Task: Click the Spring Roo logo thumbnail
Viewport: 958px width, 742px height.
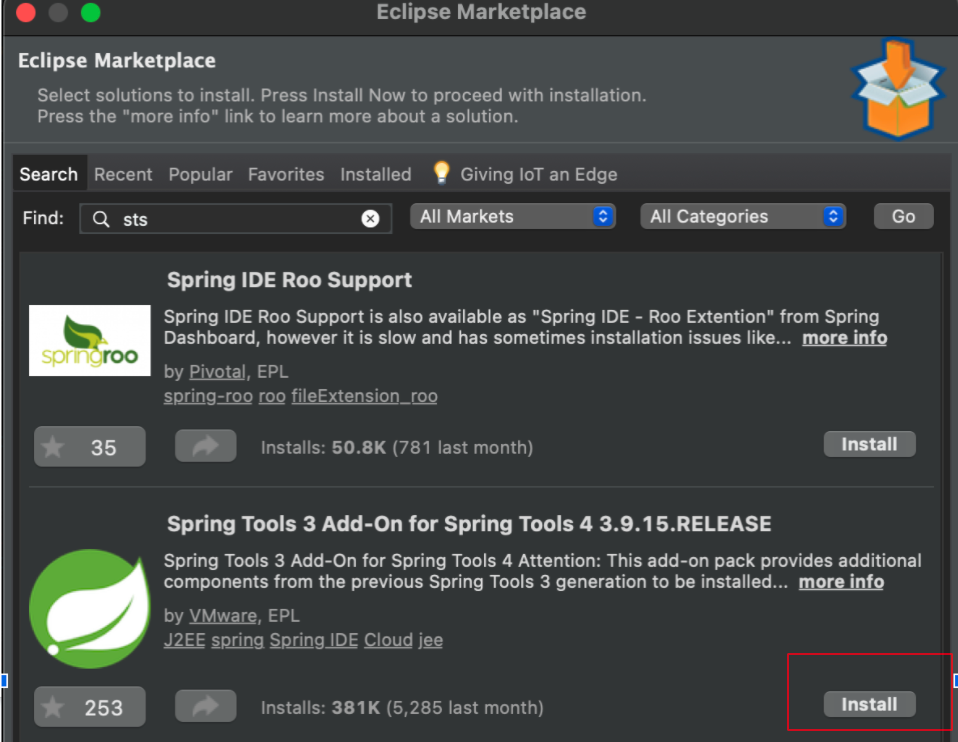Action: coord(90,340)
